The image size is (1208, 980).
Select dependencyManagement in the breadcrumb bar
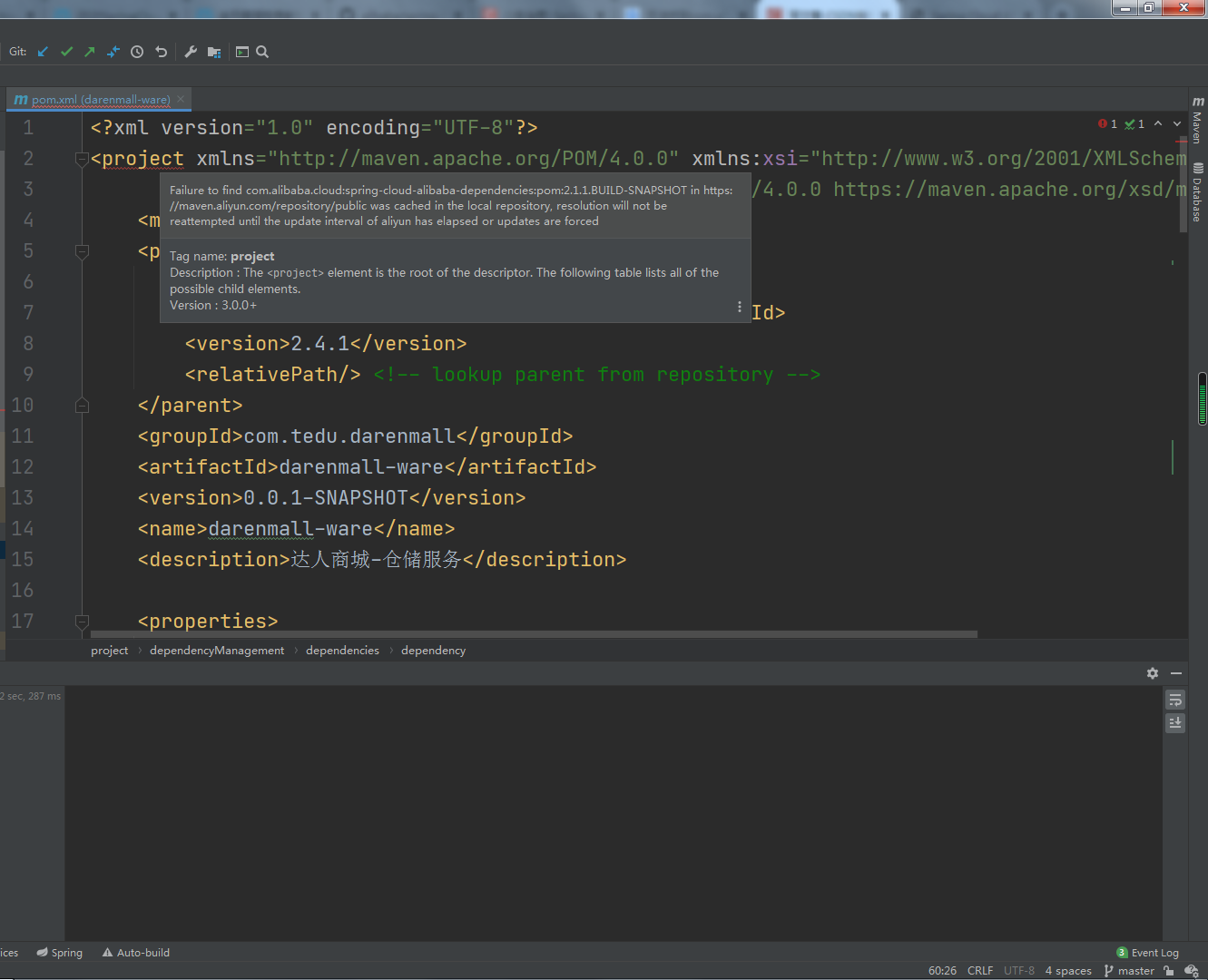217,650
